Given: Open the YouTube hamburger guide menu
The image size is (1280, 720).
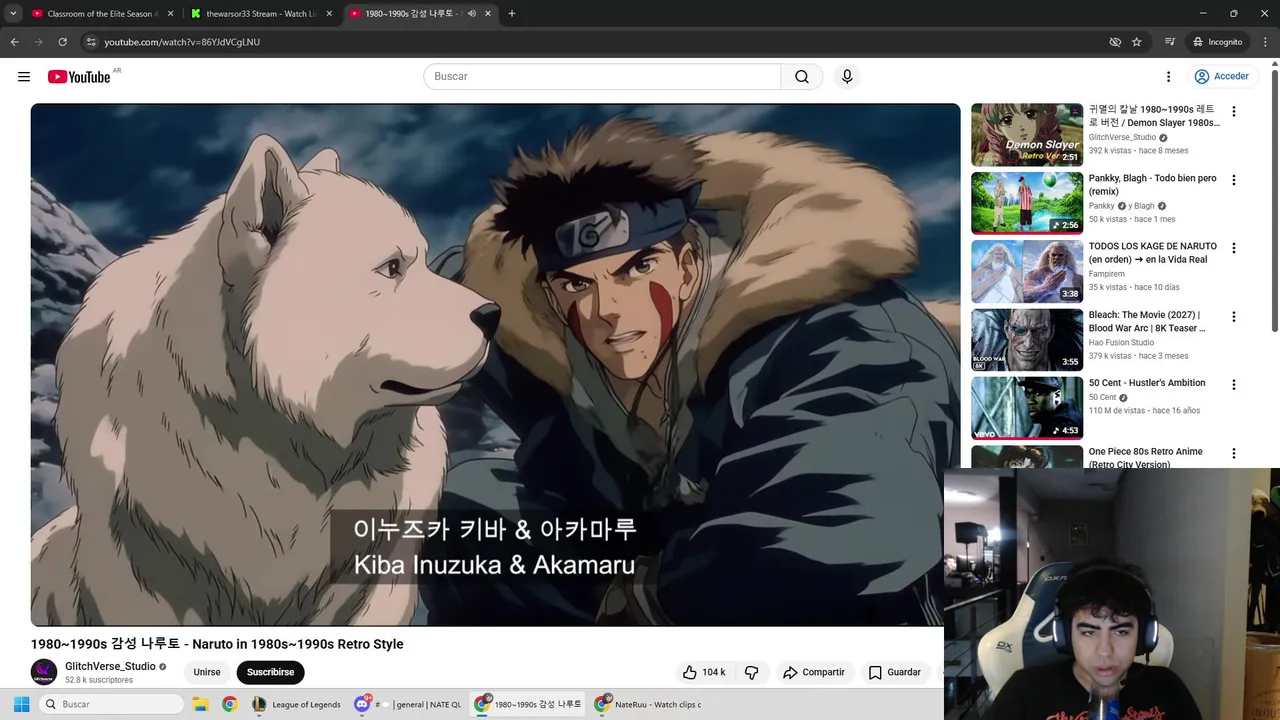Looking at the screenshot, I should click(24, 77).
